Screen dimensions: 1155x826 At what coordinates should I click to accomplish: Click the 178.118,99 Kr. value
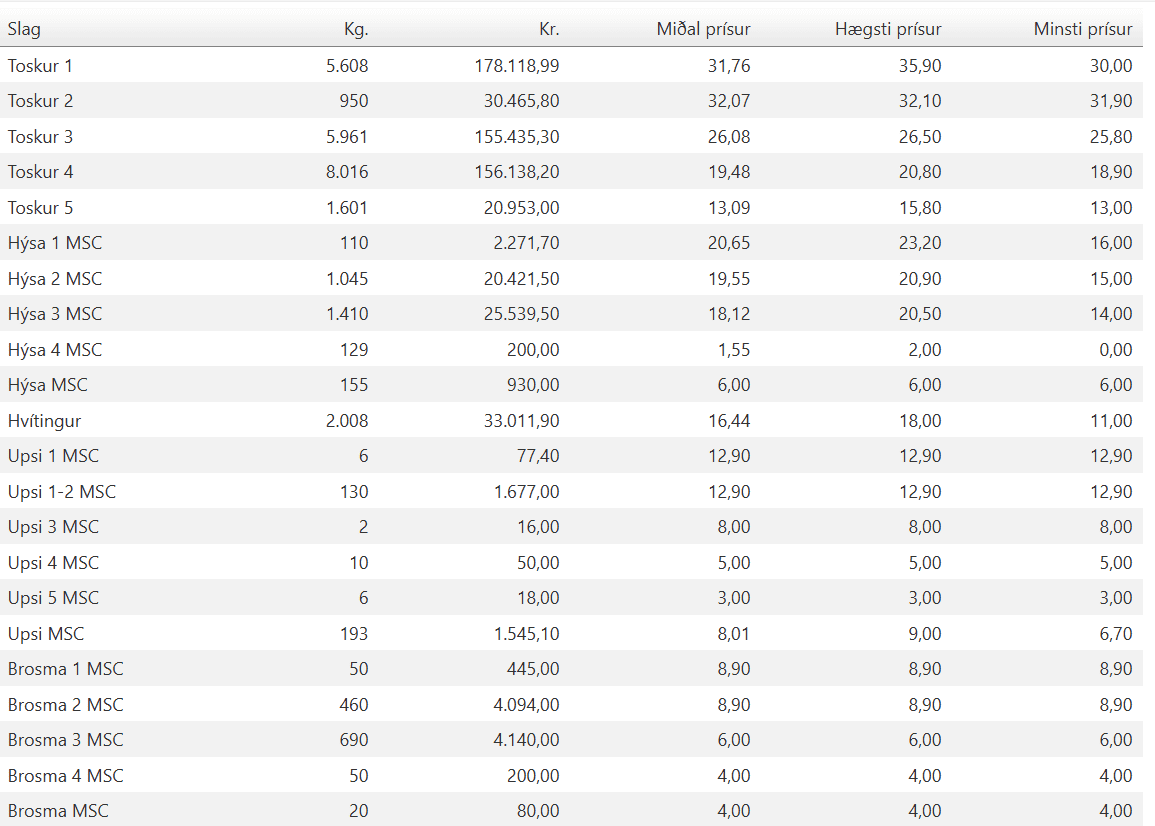516,66
